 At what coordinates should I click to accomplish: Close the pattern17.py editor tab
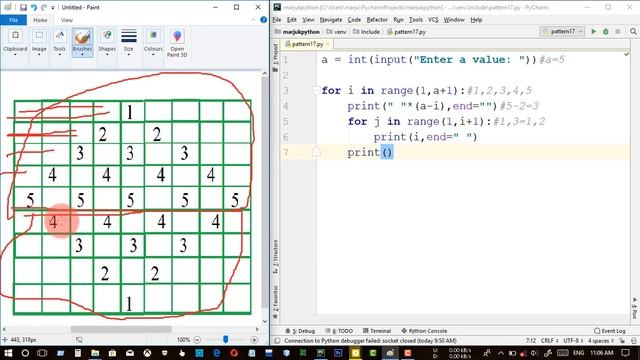[x=327, y=44]
